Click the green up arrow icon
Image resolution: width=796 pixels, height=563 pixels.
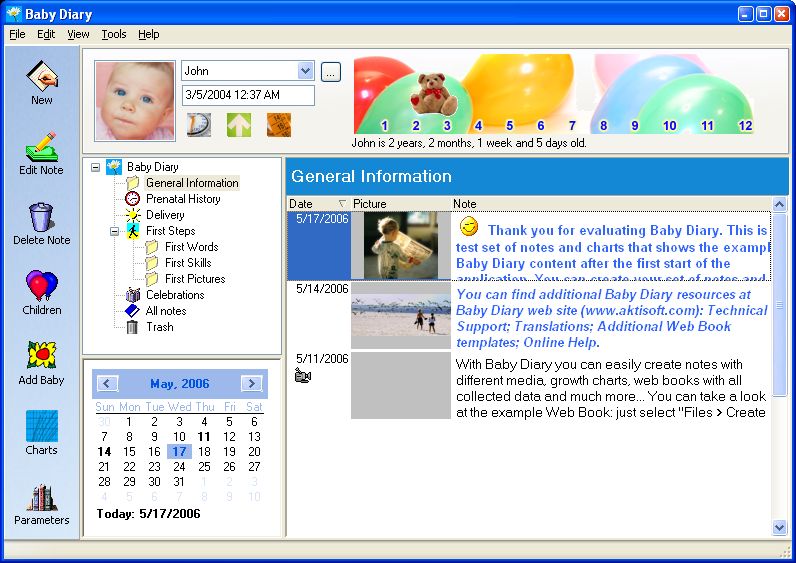coord(239,125)
